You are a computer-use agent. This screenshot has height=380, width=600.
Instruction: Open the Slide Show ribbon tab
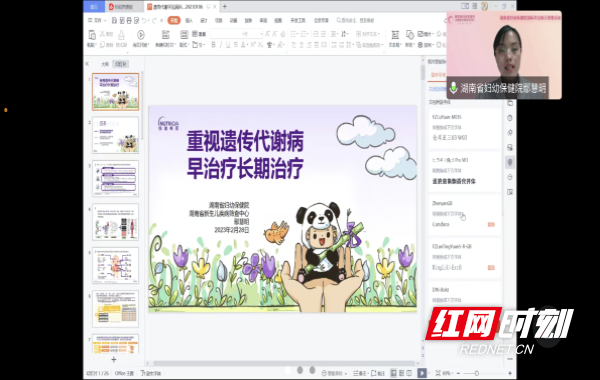[x=248, y=20]
